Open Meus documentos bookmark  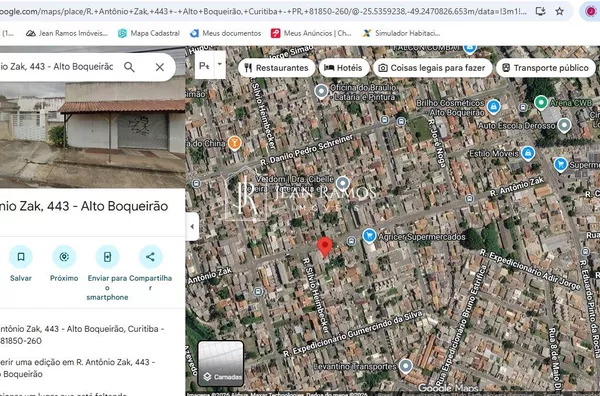226,33
